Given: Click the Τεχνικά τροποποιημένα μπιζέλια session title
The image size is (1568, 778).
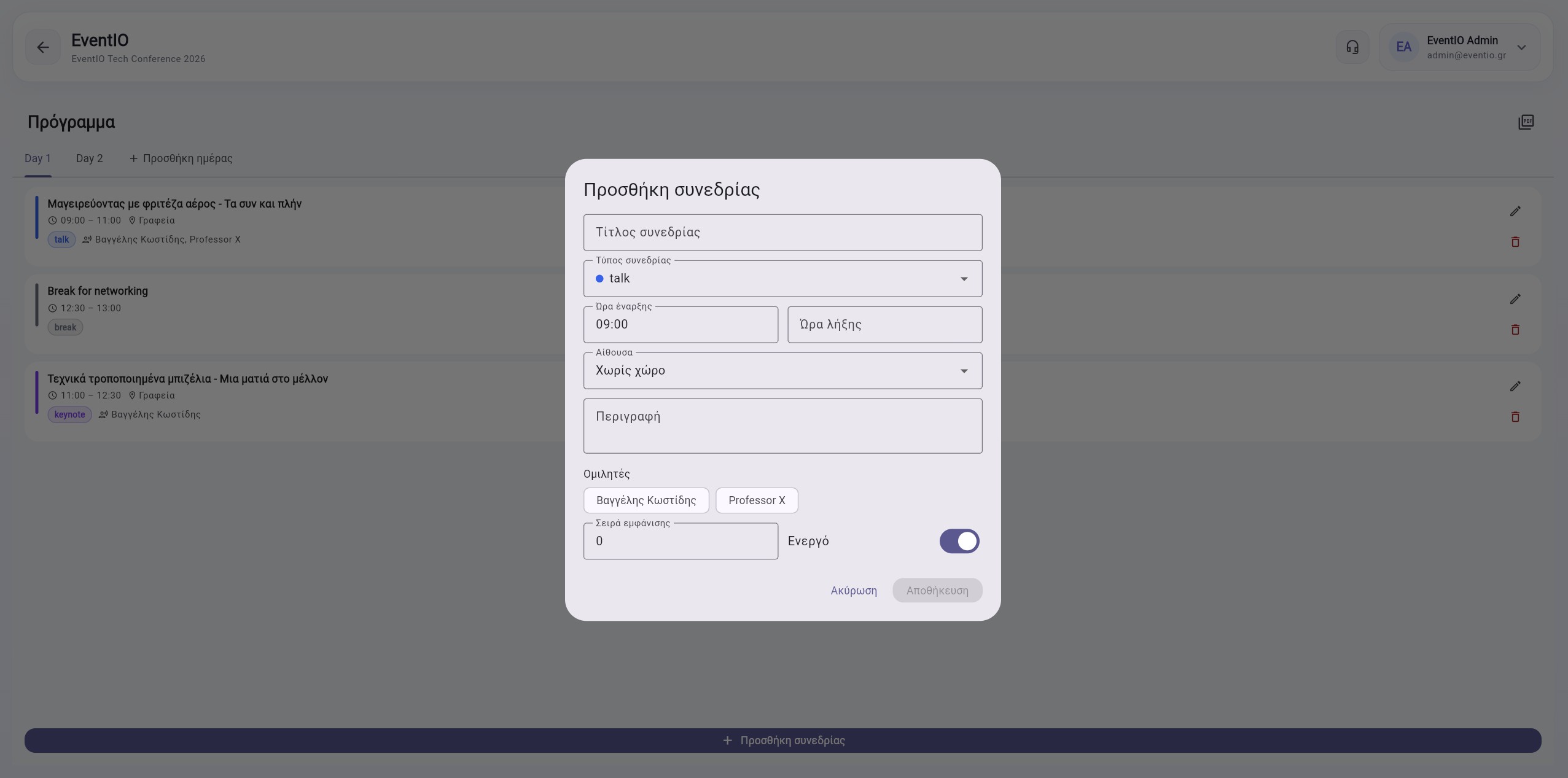Looking at the screenshot, I should click(x=188, y=379).
